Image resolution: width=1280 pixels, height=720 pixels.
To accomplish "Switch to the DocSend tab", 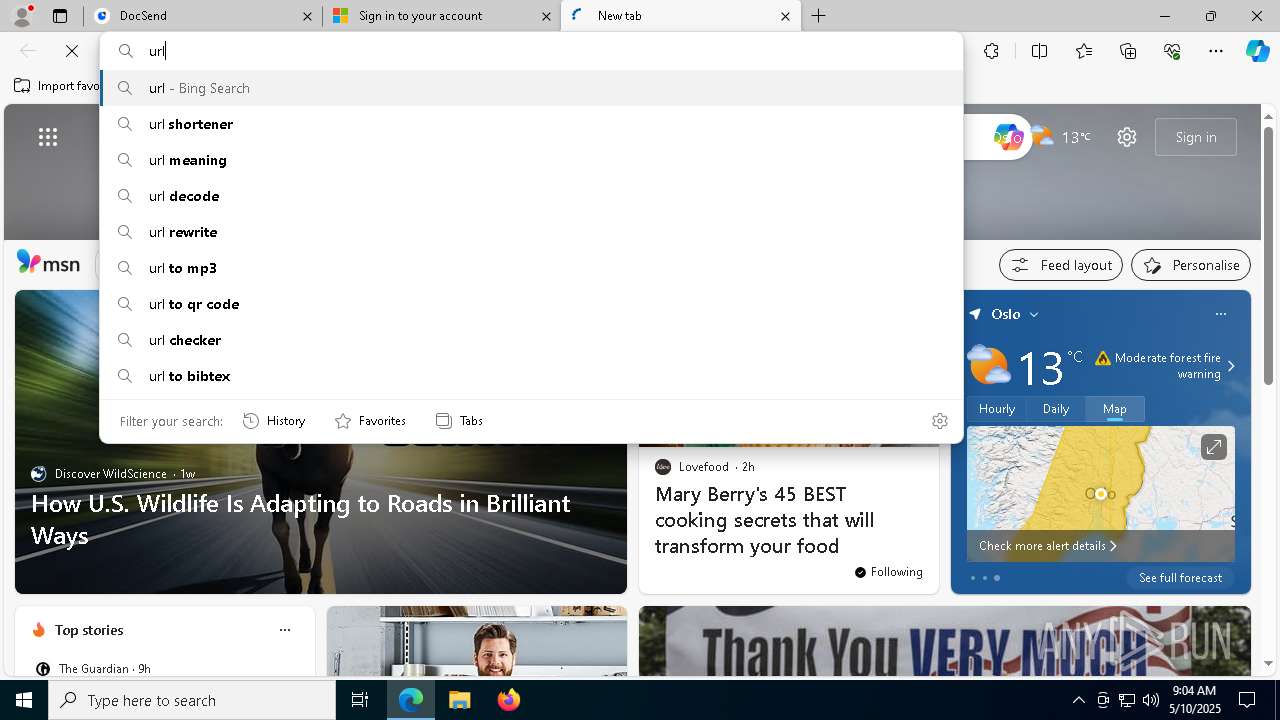I will [203, 16].
